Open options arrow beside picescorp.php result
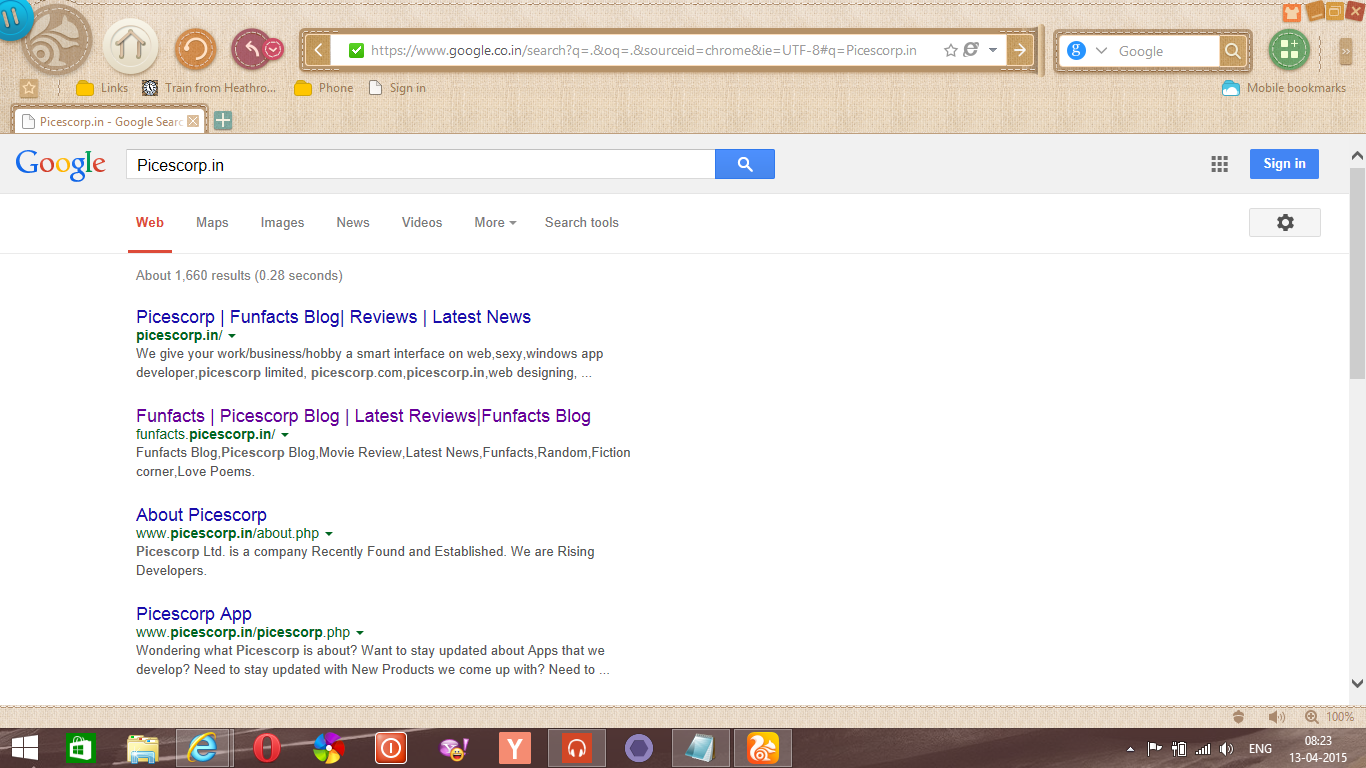This screenshot has width=1366, height=768. tap(360, 633)
